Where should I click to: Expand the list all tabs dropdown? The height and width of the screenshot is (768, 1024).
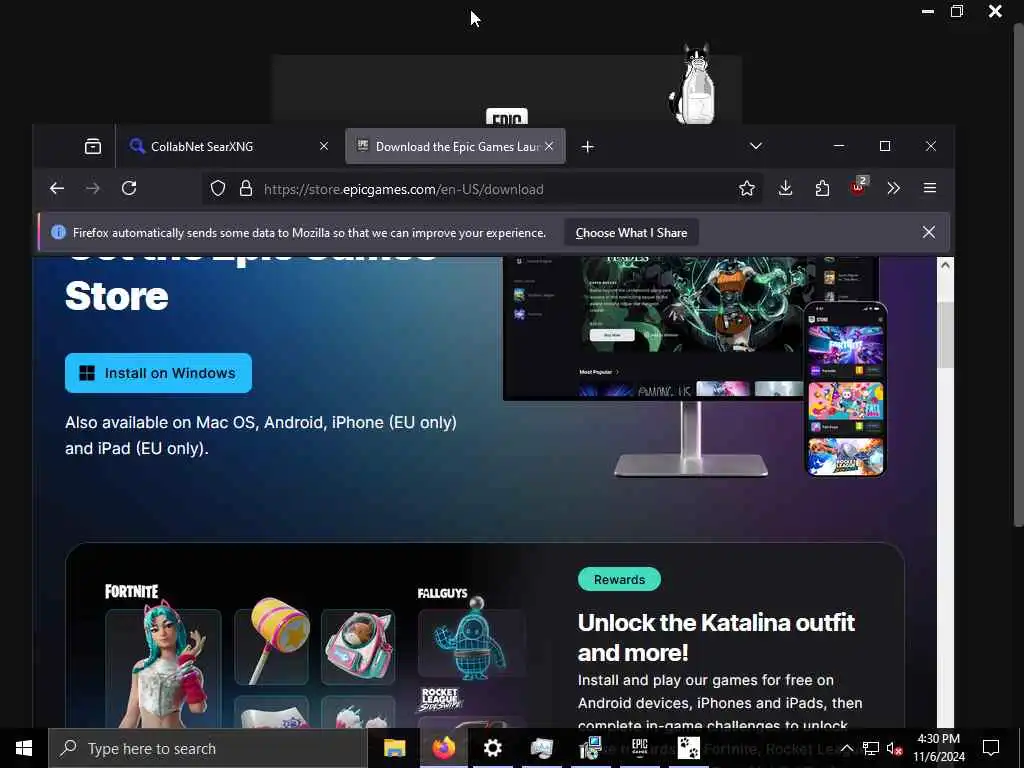pyautogui.click(x=756, y=146)
